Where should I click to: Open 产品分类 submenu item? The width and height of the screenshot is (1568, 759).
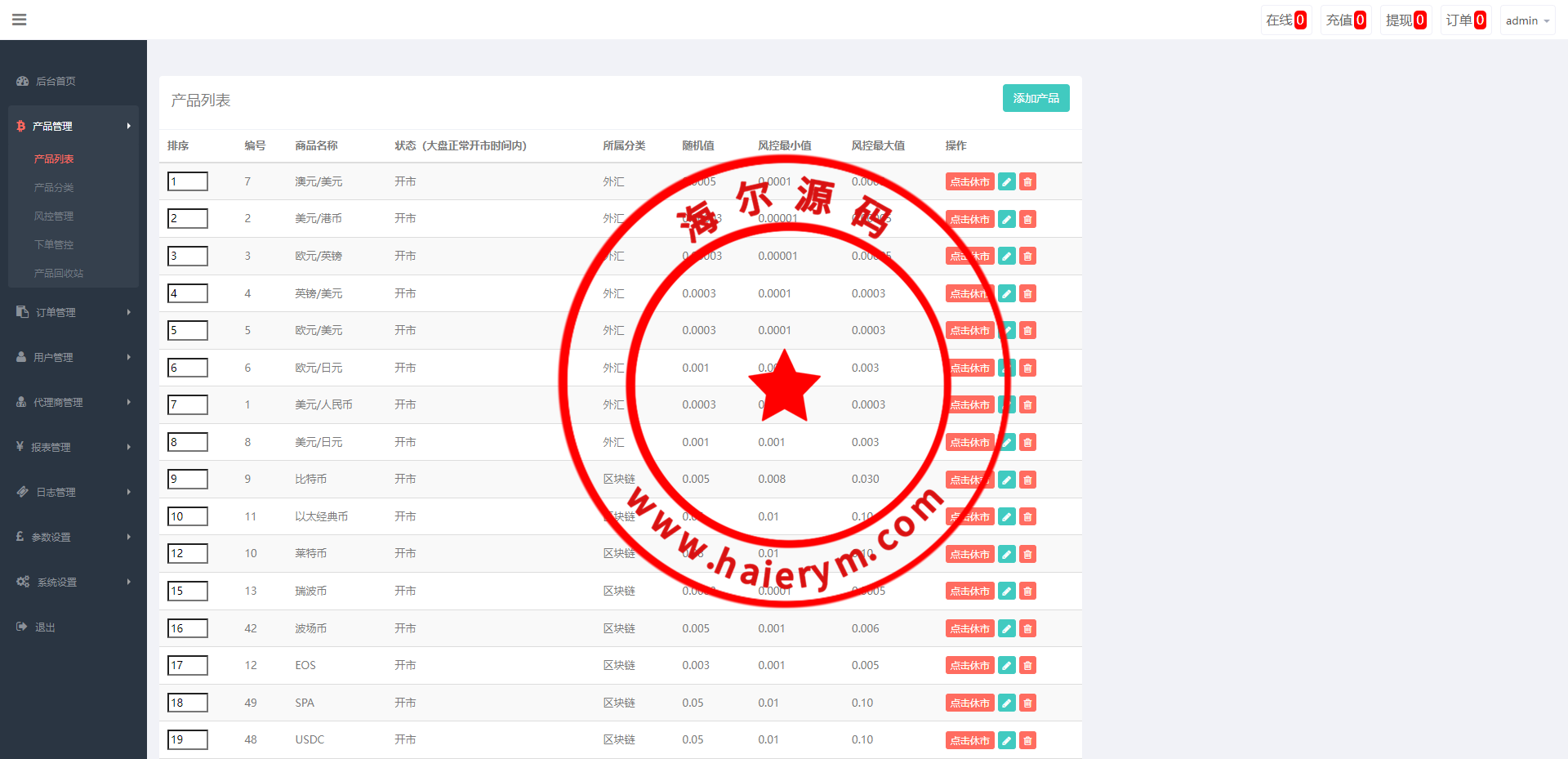click(x=54, y=187)
